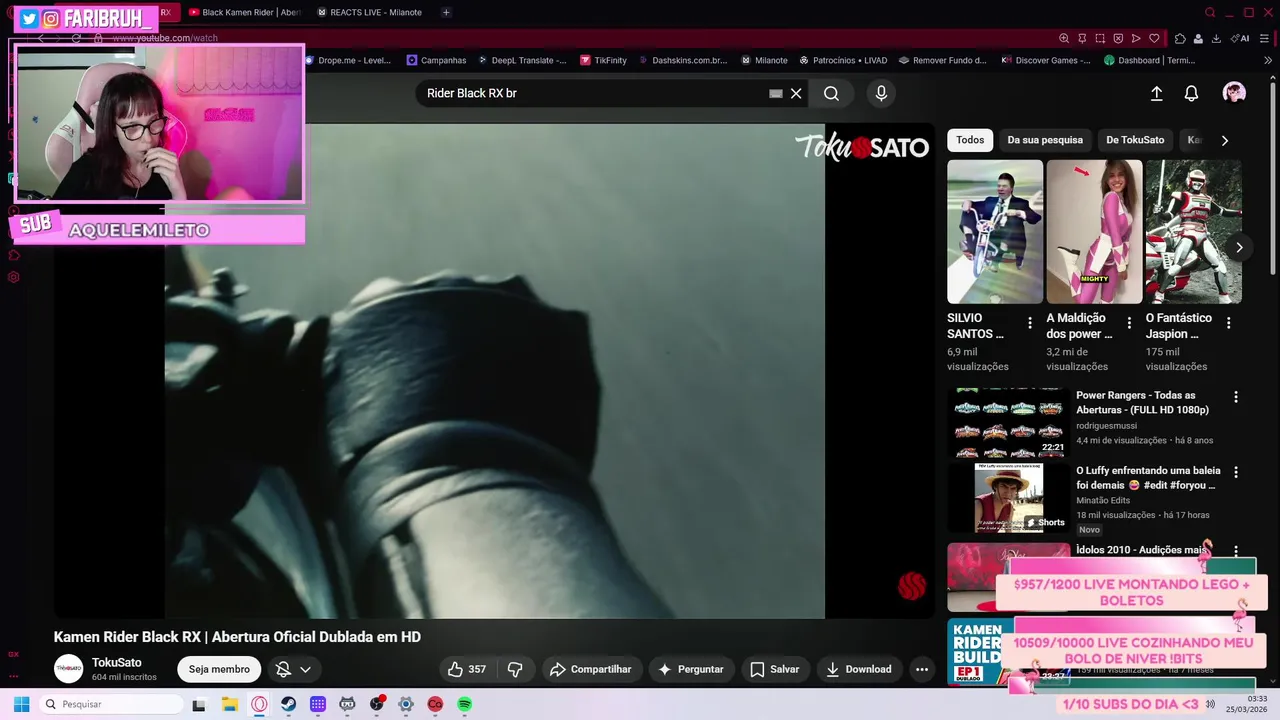Open options for O Luffy short

coord(1236,472)
